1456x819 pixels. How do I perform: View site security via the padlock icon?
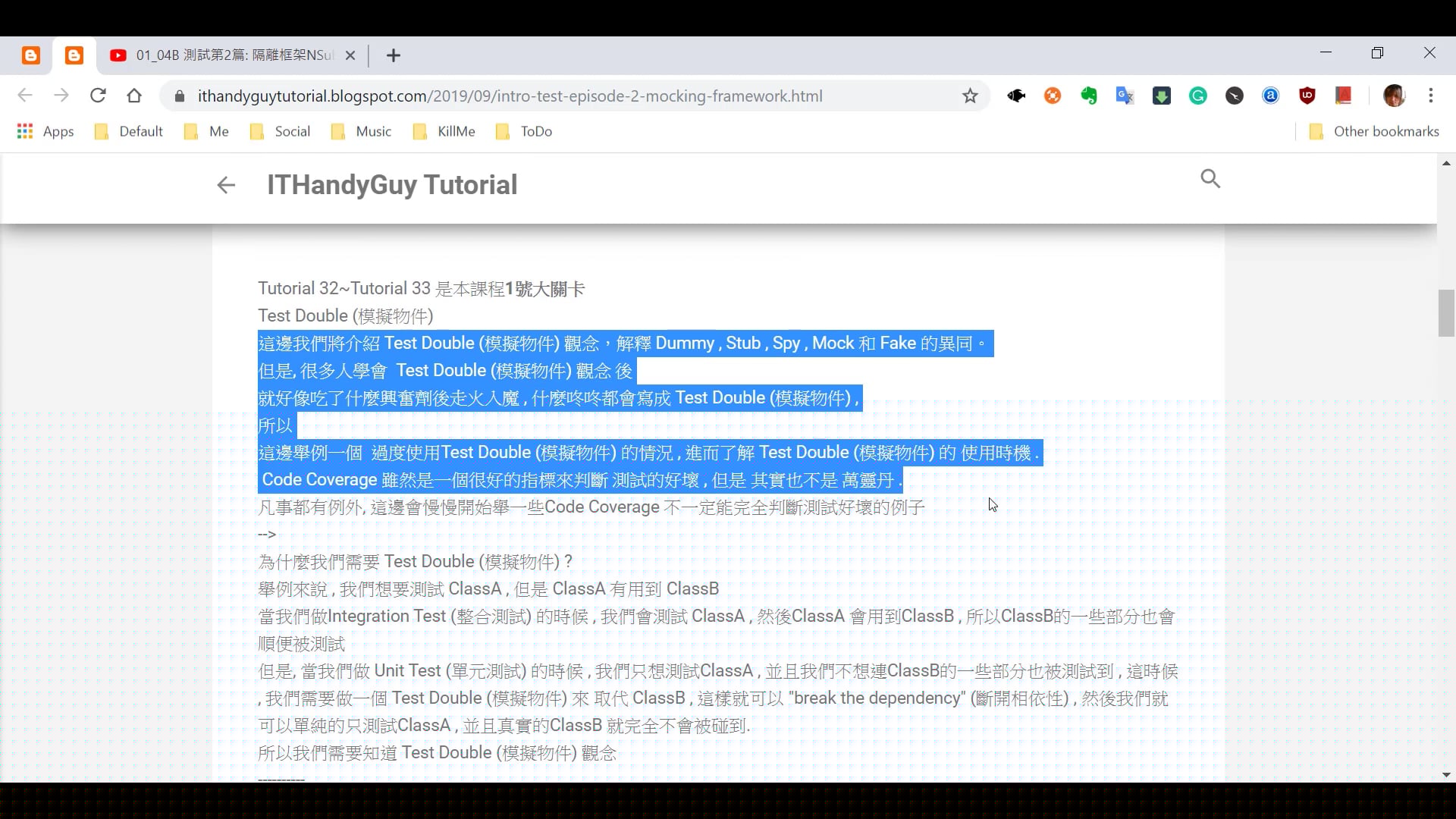tap(179, 96)
